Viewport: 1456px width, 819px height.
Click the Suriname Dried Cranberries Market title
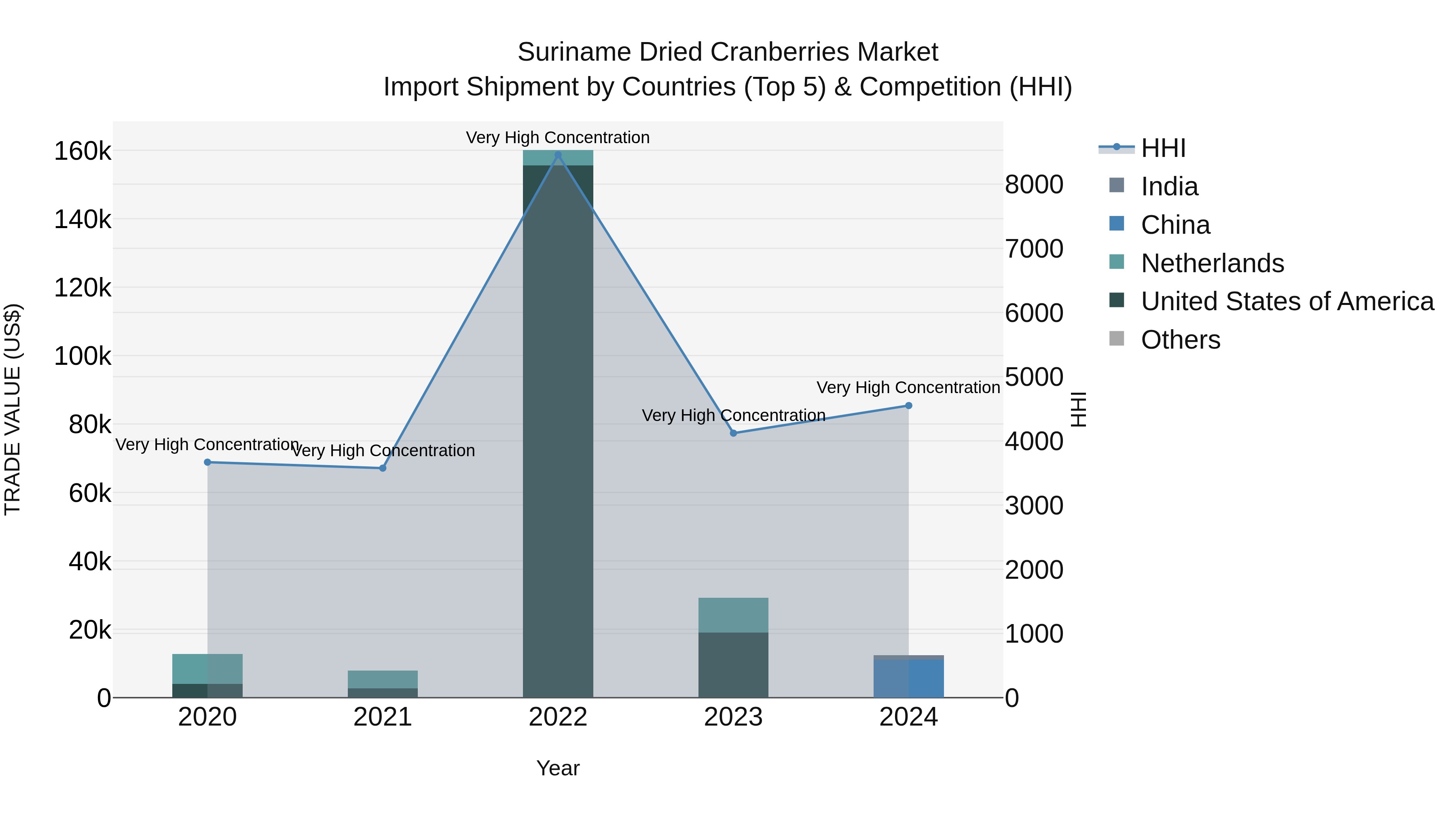click(x=728, y=52)
